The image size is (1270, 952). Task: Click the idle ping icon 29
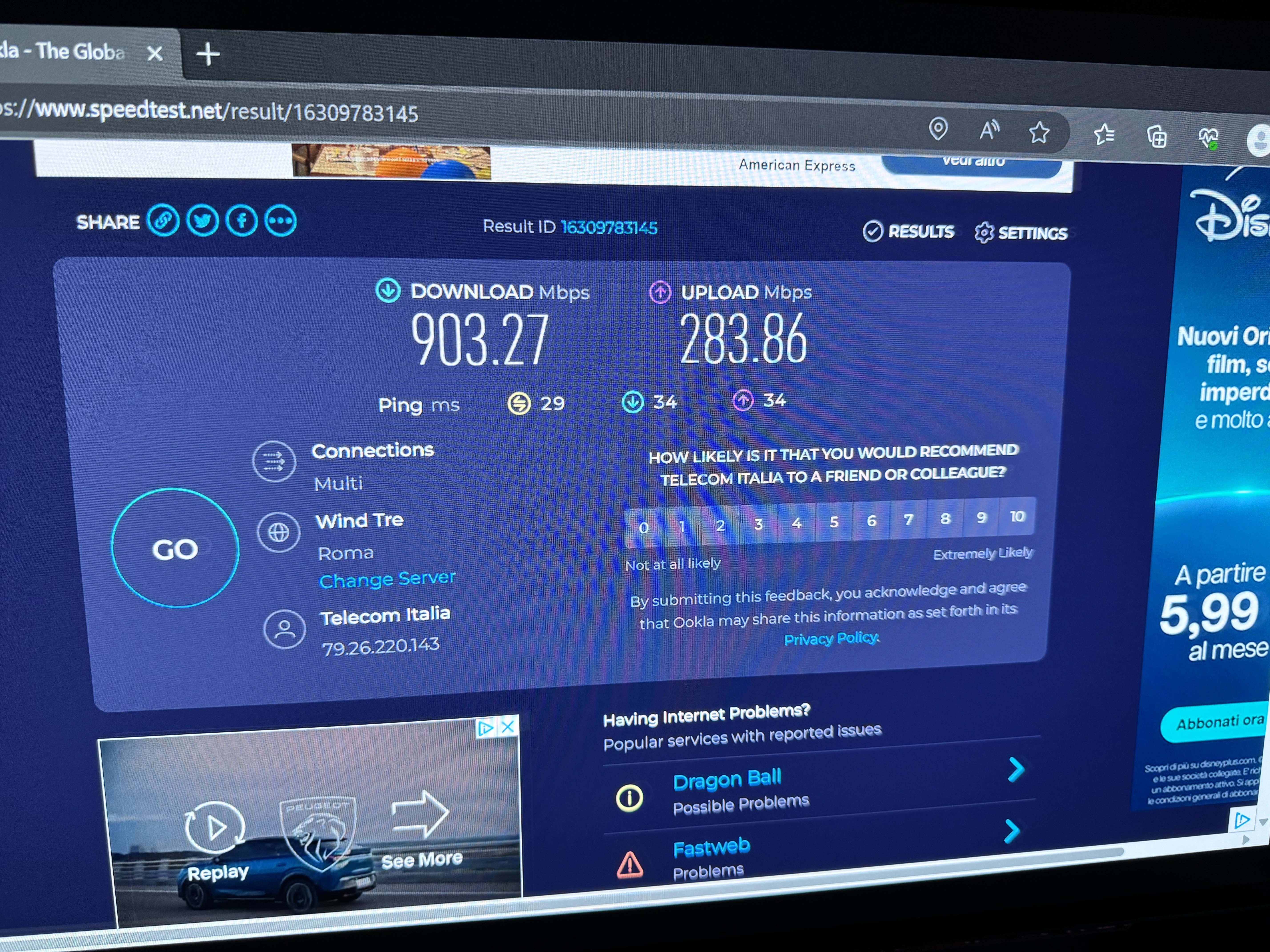[519, 403]
